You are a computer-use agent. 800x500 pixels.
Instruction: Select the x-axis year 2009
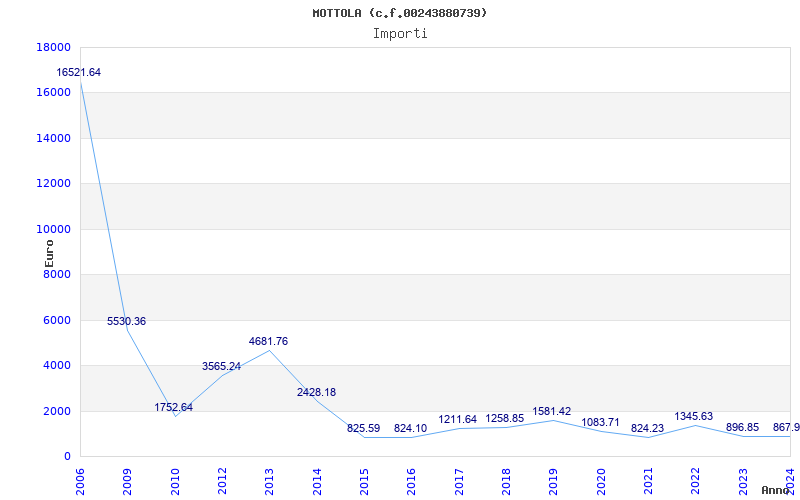pyautogui.click(x=128, y=482)
